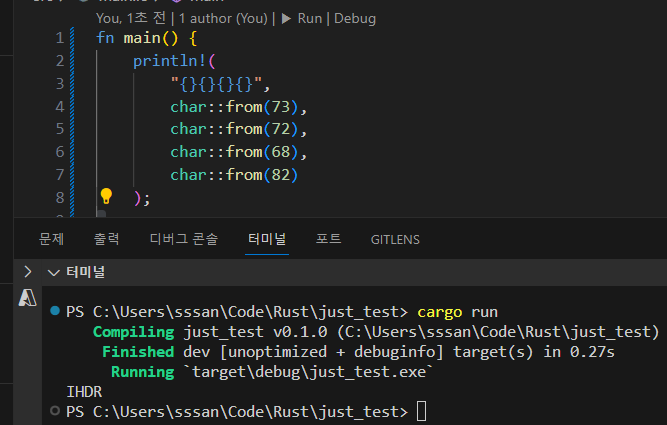Switch to the 문제 panel tab
The width and height of the screenshot is (667, 425).
51,239
